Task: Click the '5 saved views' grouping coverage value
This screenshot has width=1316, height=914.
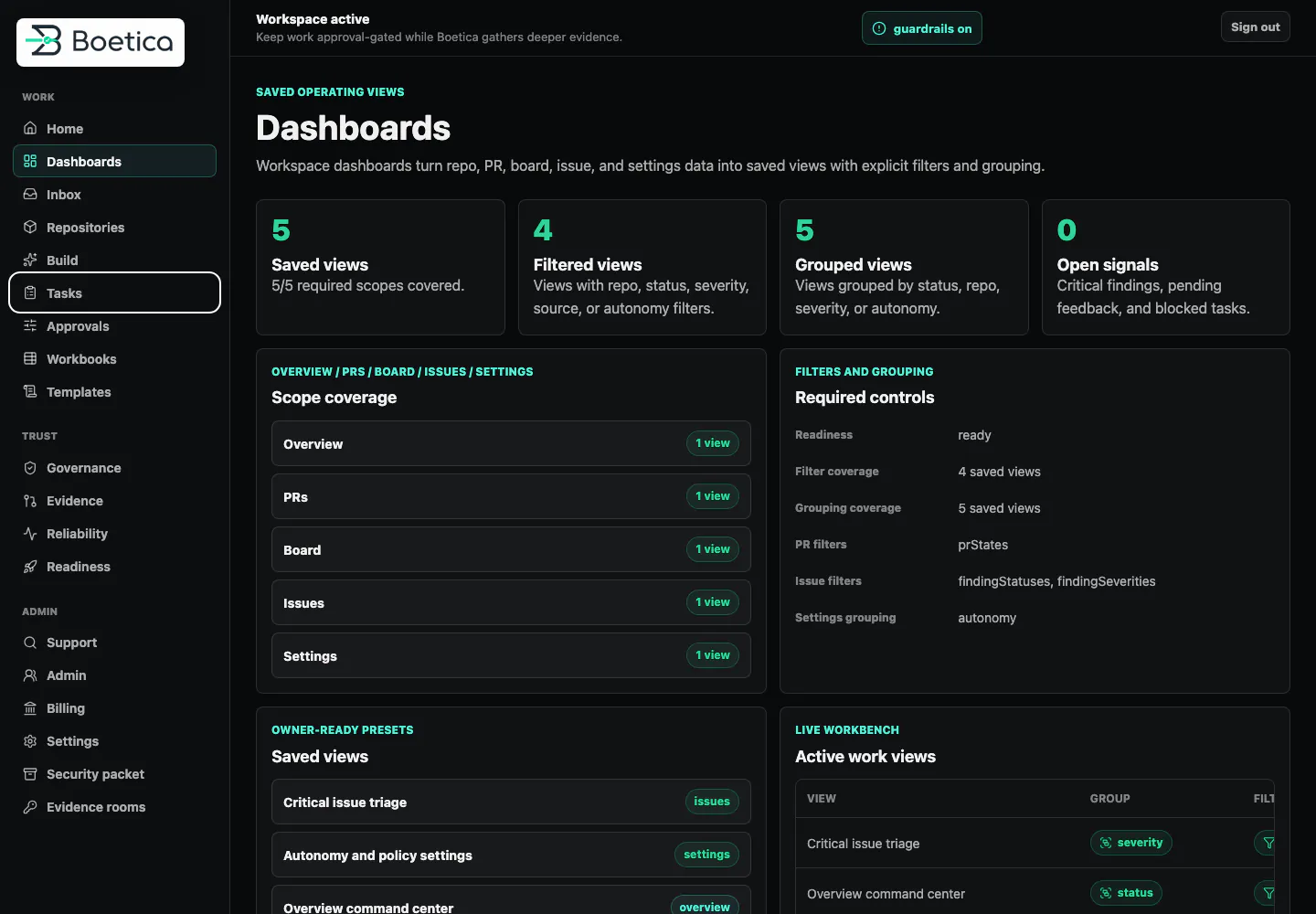Action: (999, 508)
